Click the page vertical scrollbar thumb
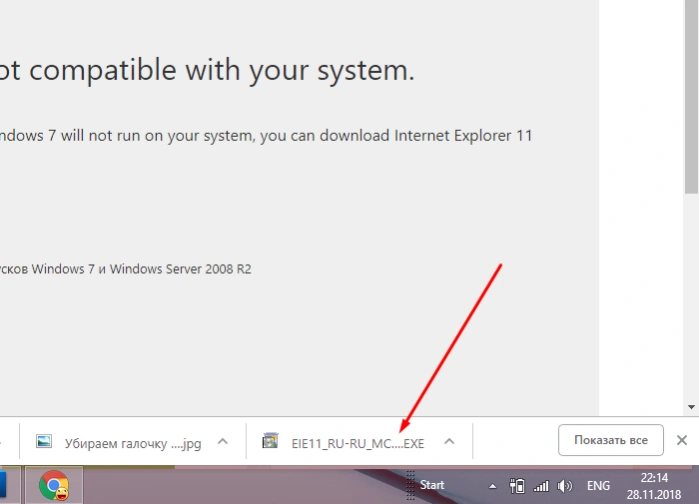 tap(691, 97)
